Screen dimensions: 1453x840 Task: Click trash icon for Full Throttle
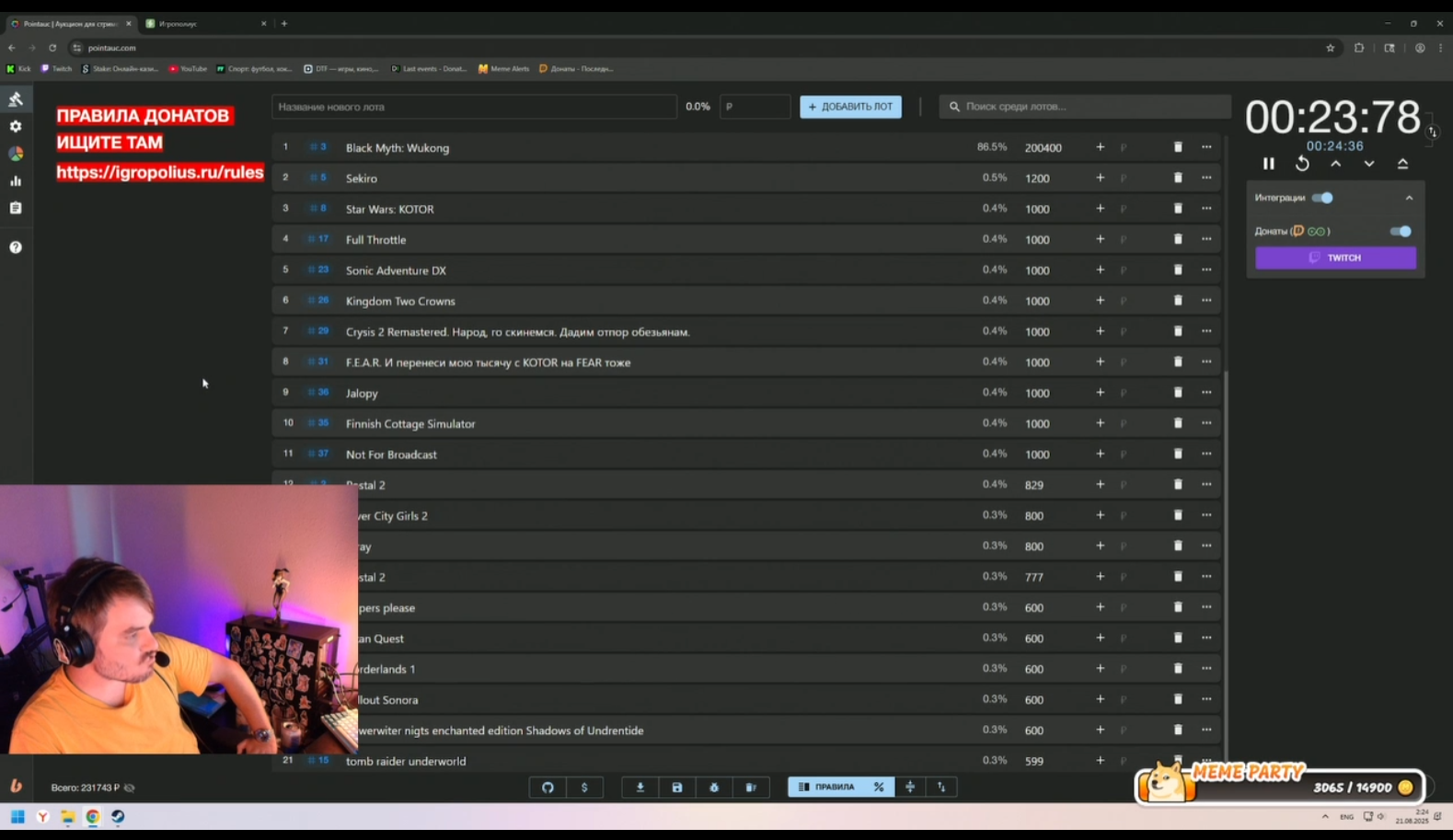[x=1178, y=239]
